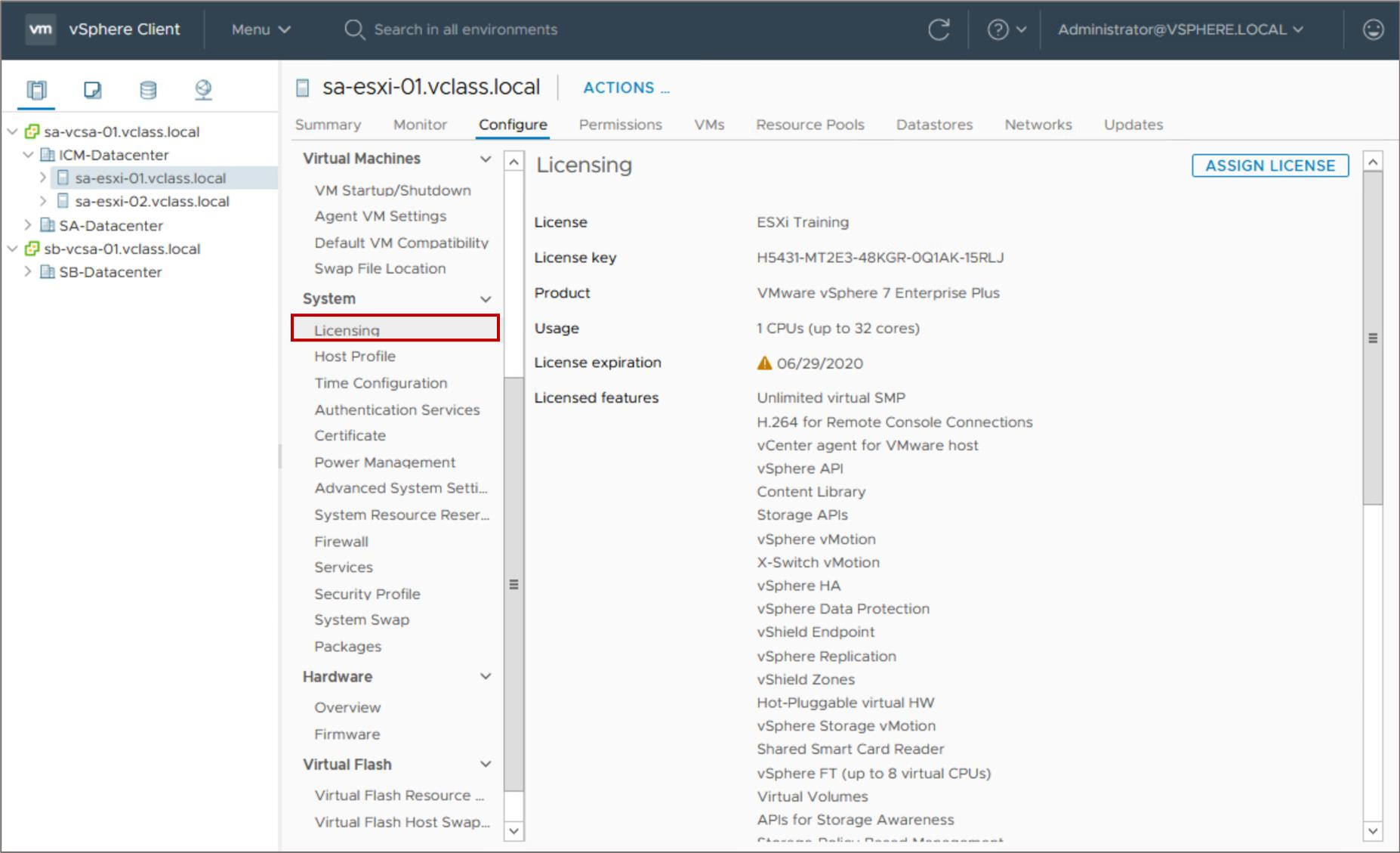Open VMs and Templates inventory view

pos(92,90)
